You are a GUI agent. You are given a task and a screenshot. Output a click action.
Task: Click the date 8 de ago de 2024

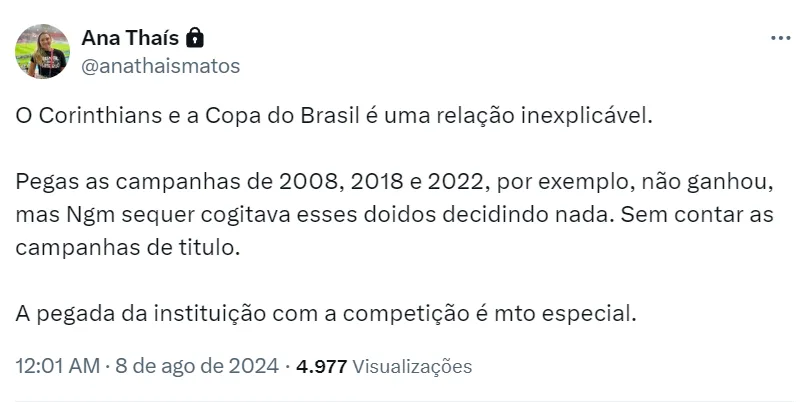(198, 366)
